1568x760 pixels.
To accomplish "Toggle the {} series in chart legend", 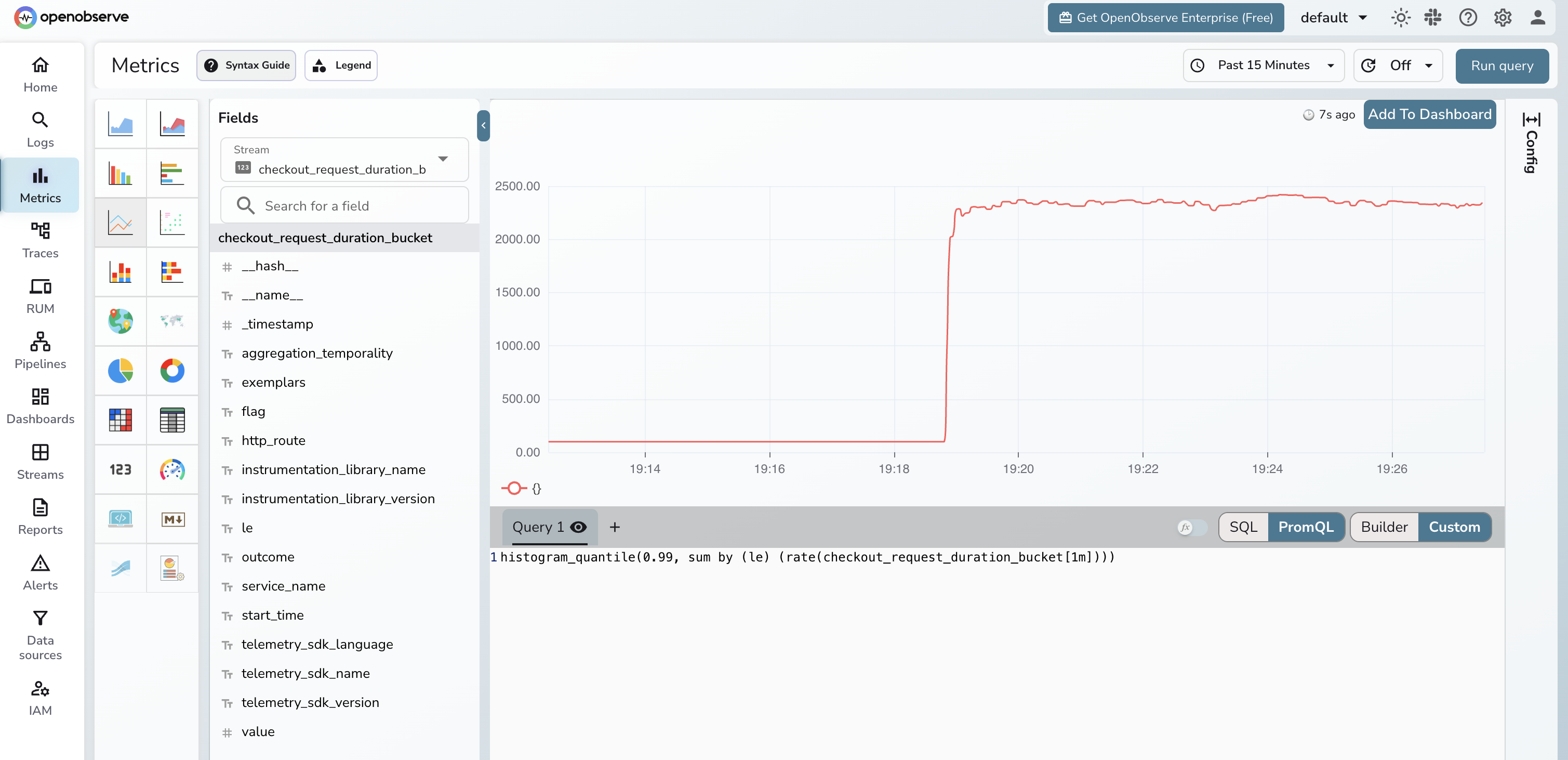I will click(x=522, y=489).
